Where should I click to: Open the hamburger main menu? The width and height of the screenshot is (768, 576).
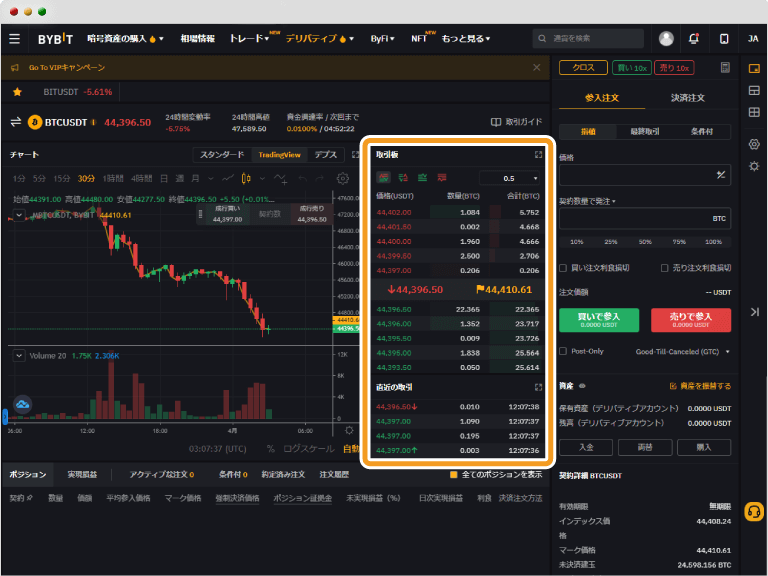pos(15,39)
